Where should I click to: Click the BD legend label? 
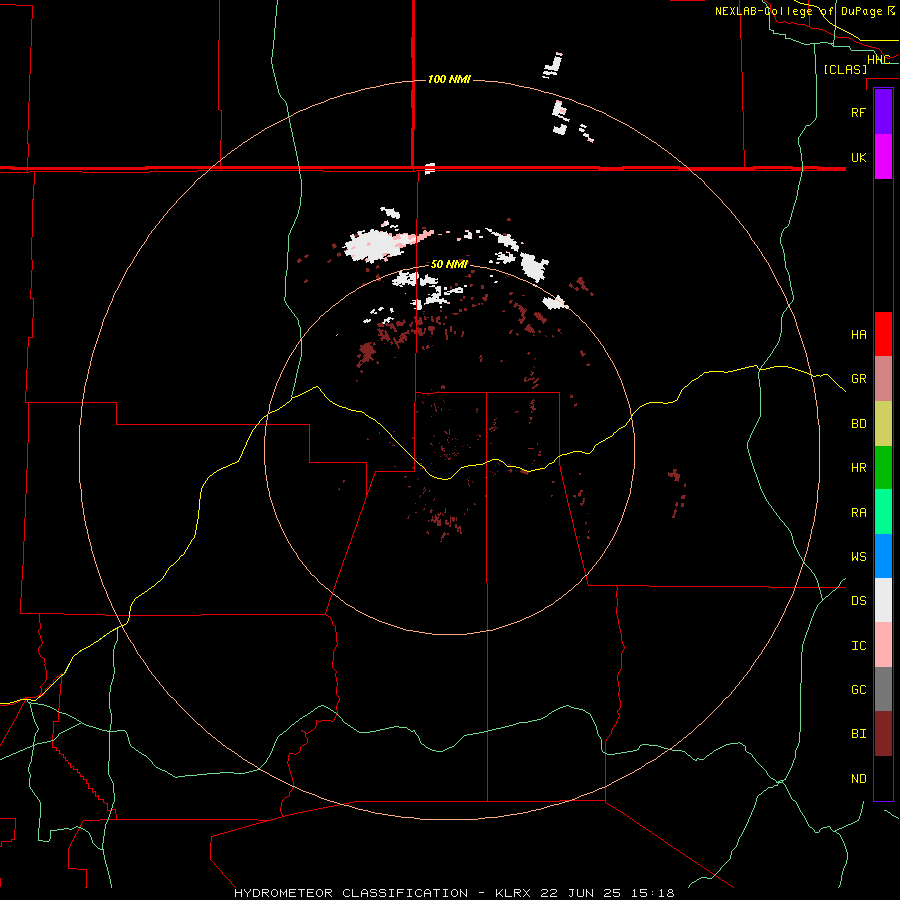(859, 424)
